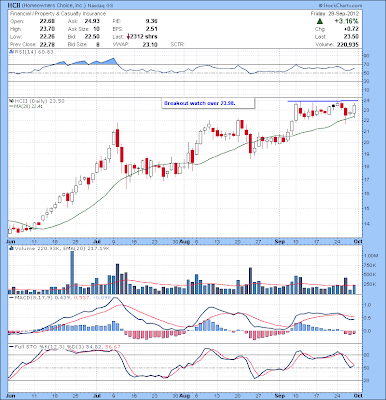Click the MACD(8,17,9) legend marker

(10, 297)
